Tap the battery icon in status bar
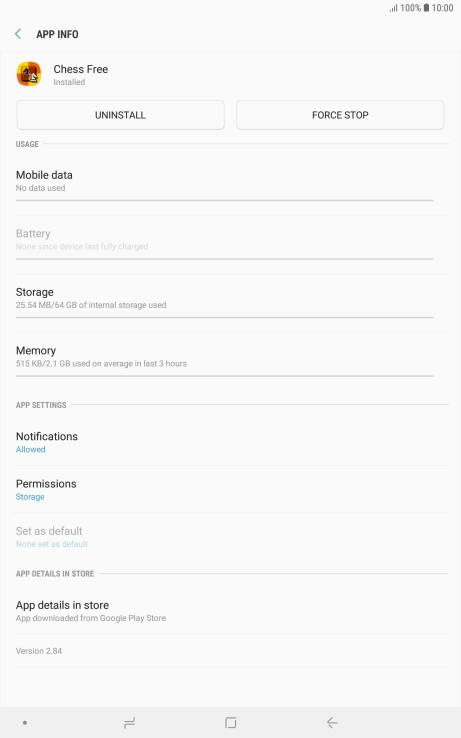Viewport: 461px width, 738px height. (x=426, y=8)
